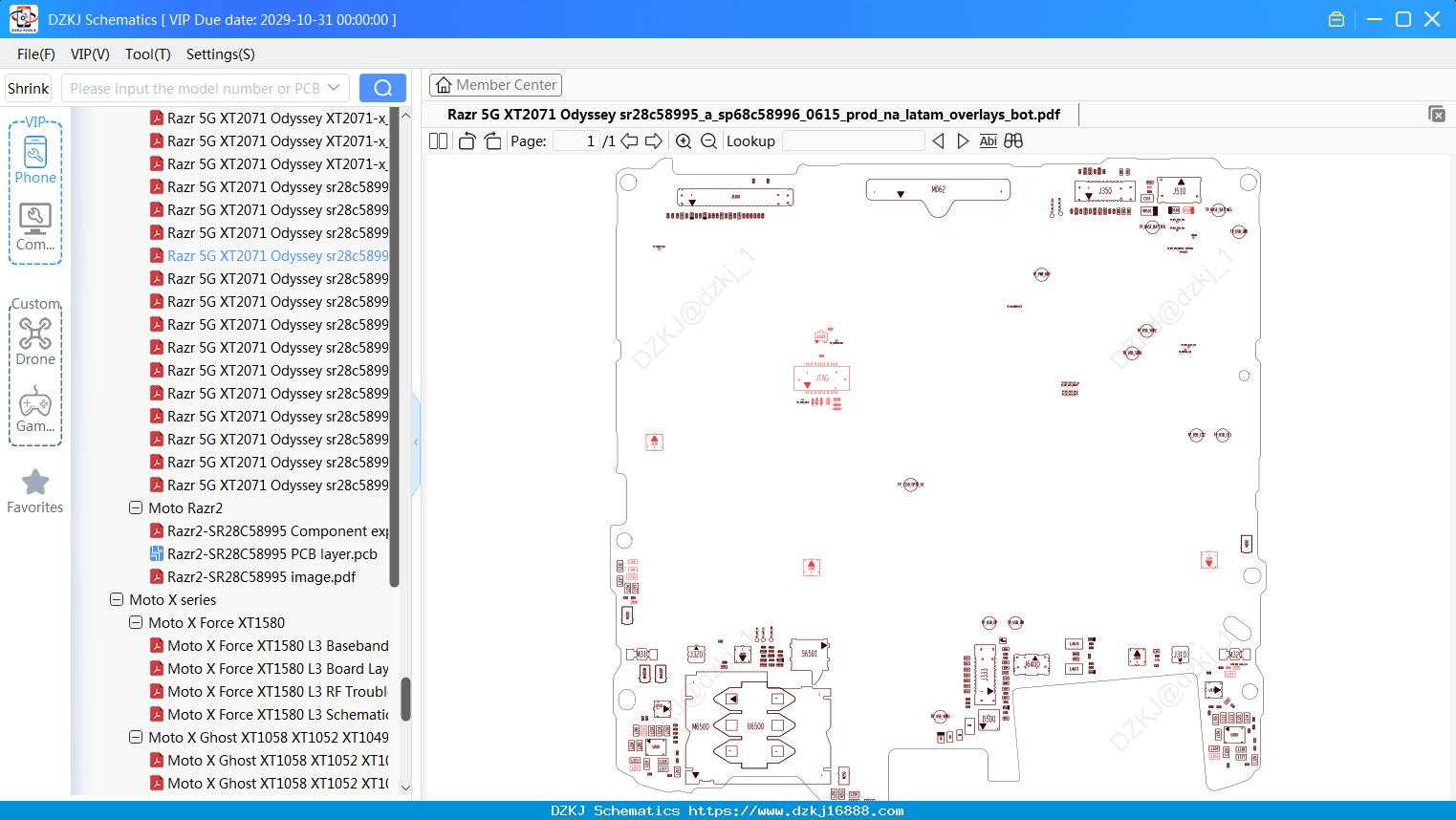Viewport: 1456px width, 820px height.
Task: Open Member Center
Action: [495, 85]
